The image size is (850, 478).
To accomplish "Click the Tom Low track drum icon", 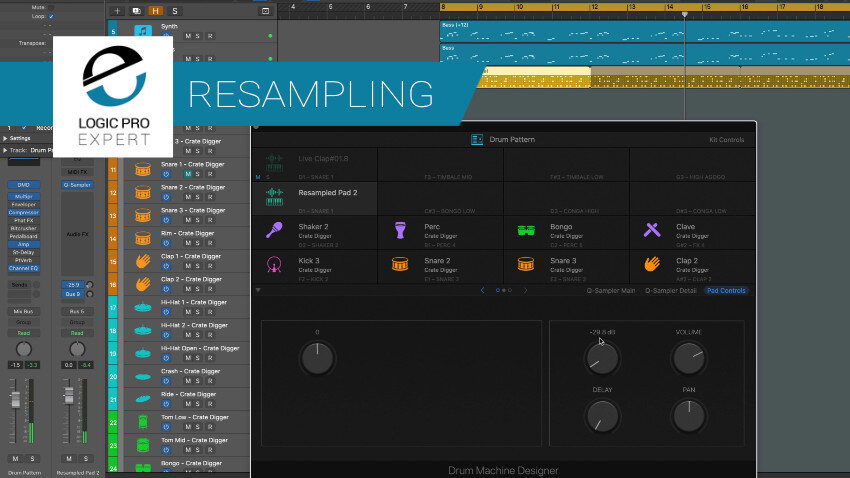I will pyautogui.click(x=143, y=422).
